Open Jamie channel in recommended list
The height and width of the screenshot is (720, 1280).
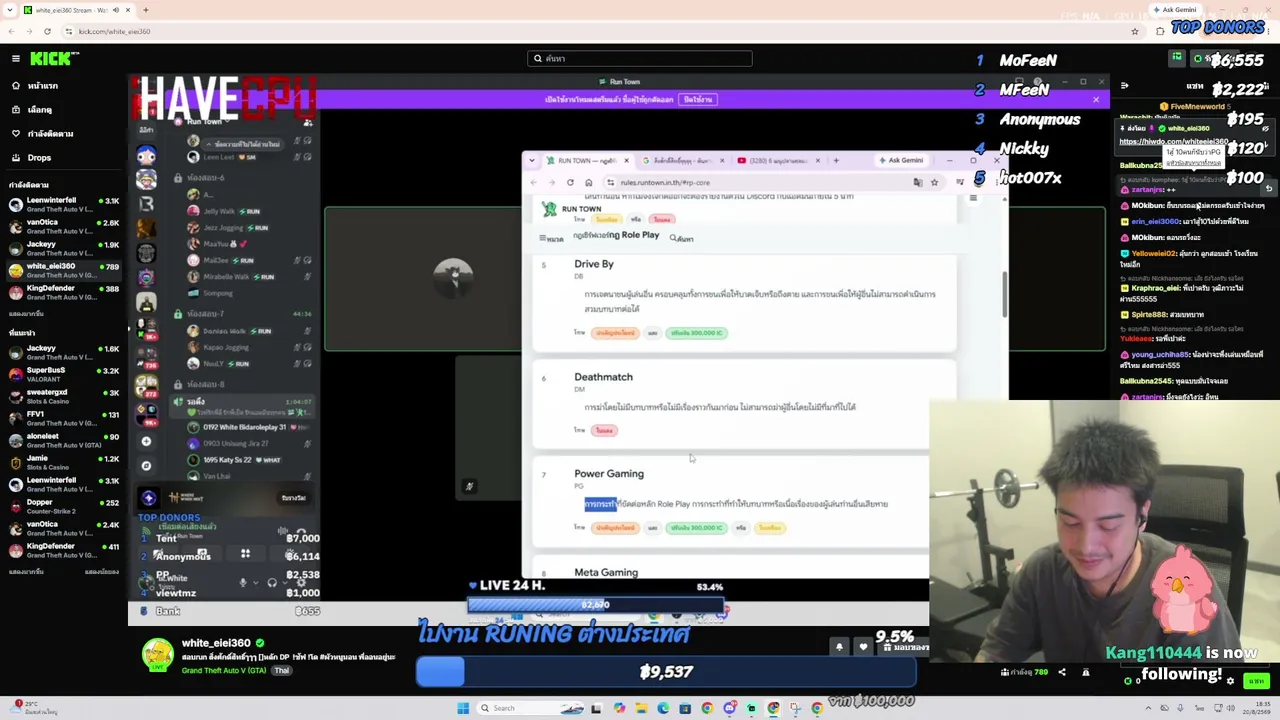62,462
